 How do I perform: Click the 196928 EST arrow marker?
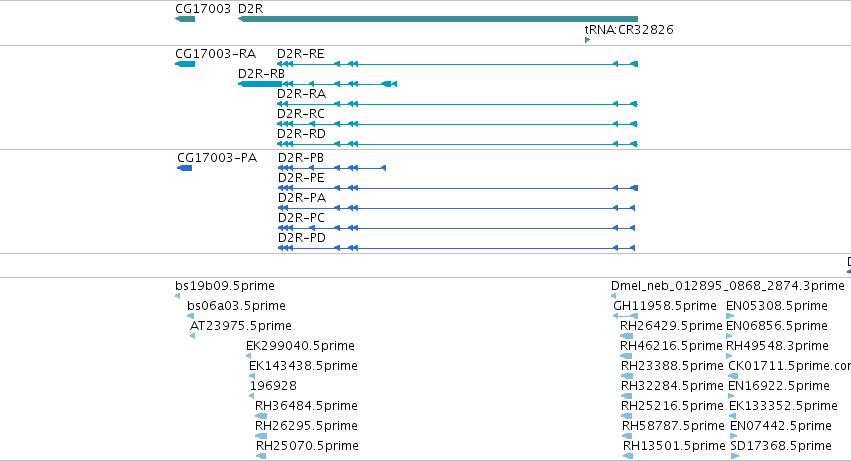[x=251, y=396]
